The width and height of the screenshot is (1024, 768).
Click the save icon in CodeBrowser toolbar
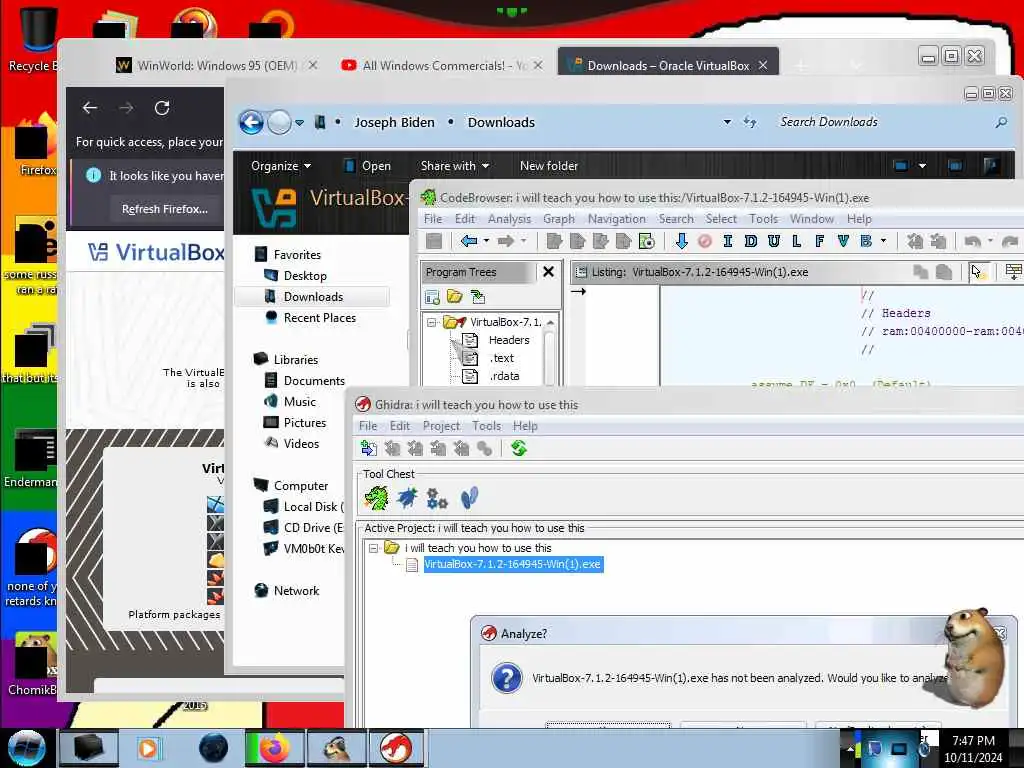pyautogui.click(x=434, y=241)
